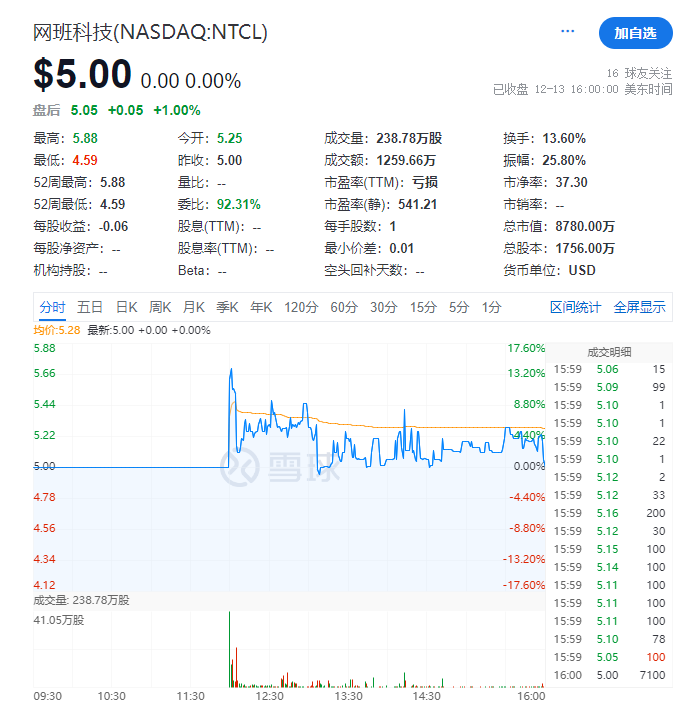Select the 年K yearly tab

click(x=261, y=307)
